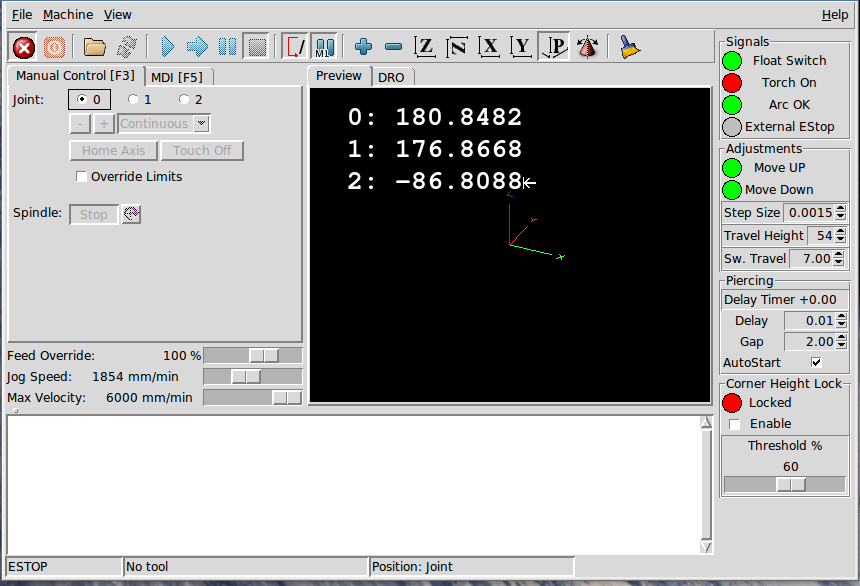Viewport: 860px width, 586px height.
Task: Select joint 2 radio button
Action: [x=184, y=99]
